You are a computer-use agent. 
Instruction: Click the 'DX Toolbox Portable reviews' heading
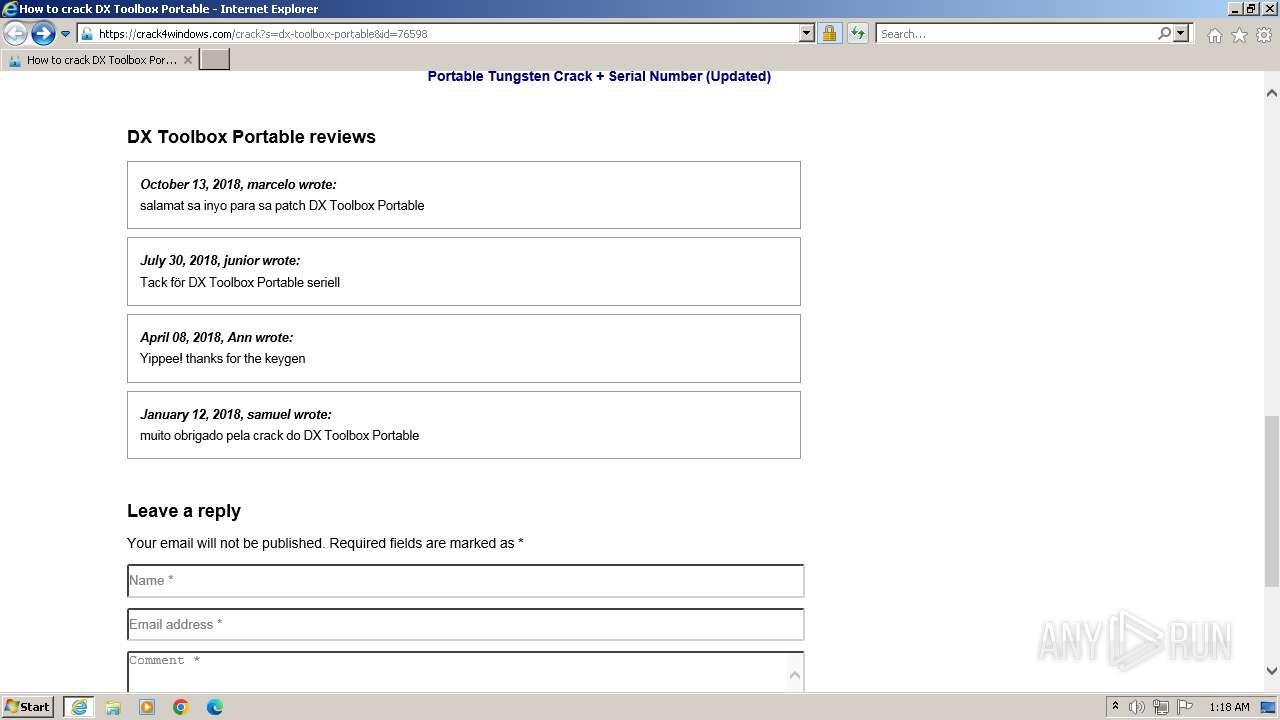click(x=251, y=137)
